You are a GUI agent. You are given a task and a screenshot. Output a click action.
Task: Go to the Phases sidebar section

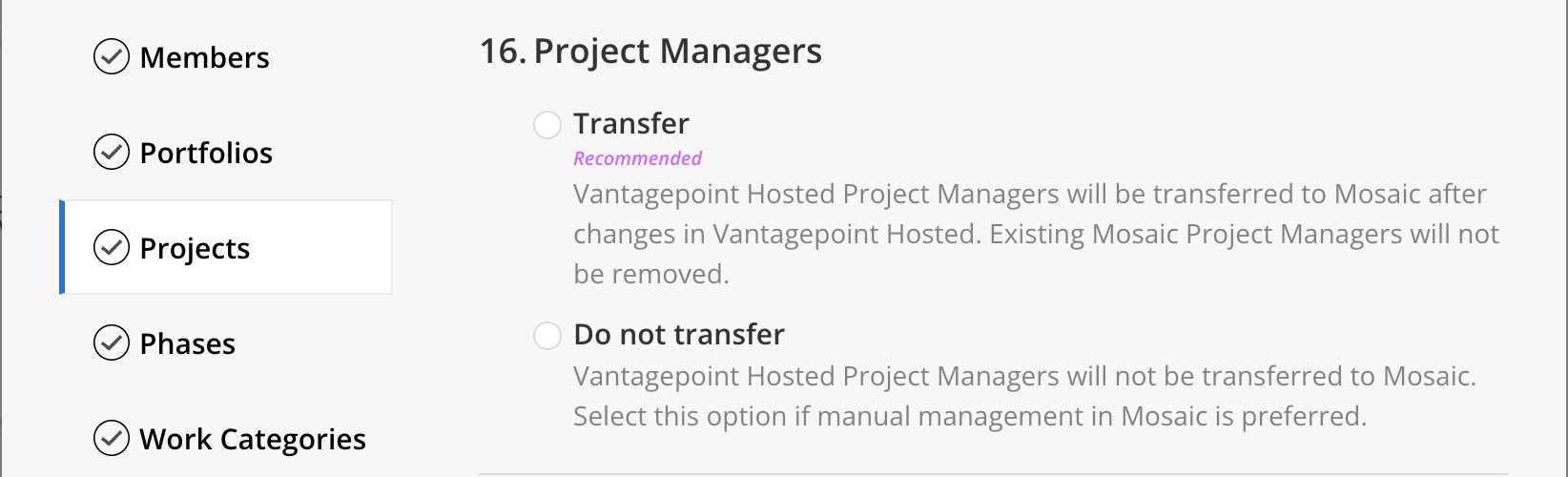(188, 343)
